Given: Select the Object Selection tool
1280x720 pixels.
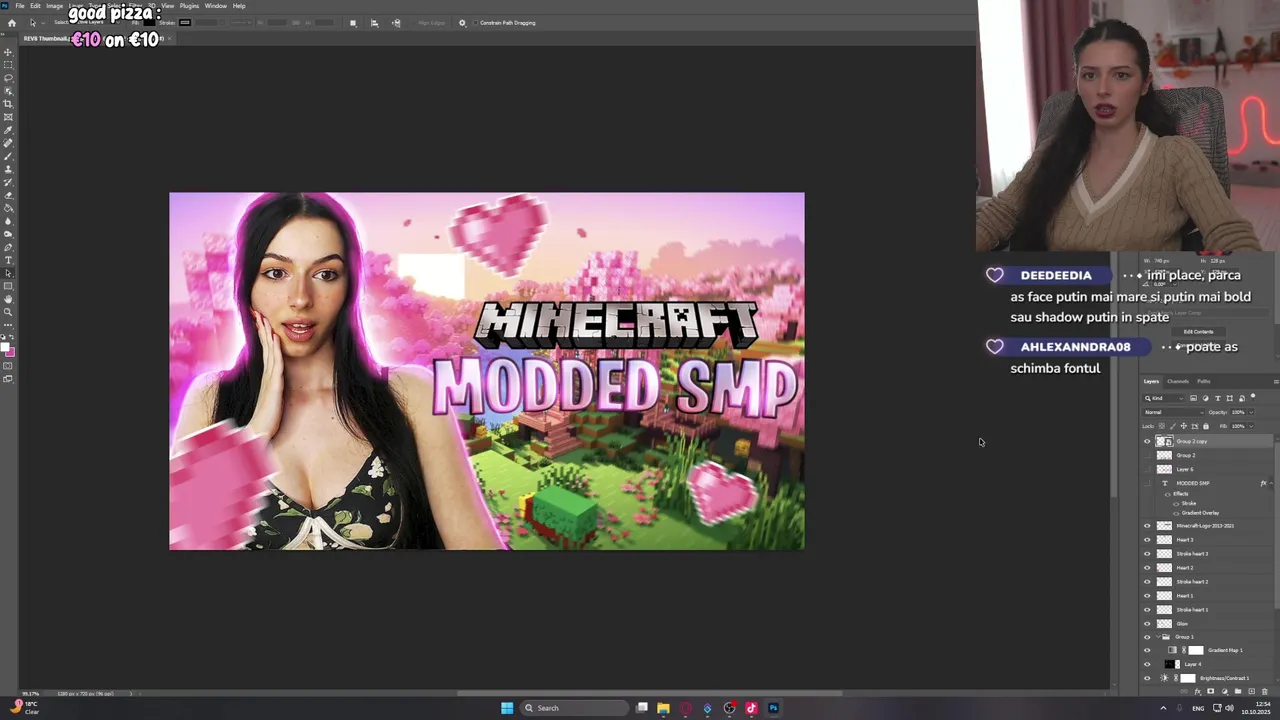Looking at the screenshot, I should pos(8,90).
